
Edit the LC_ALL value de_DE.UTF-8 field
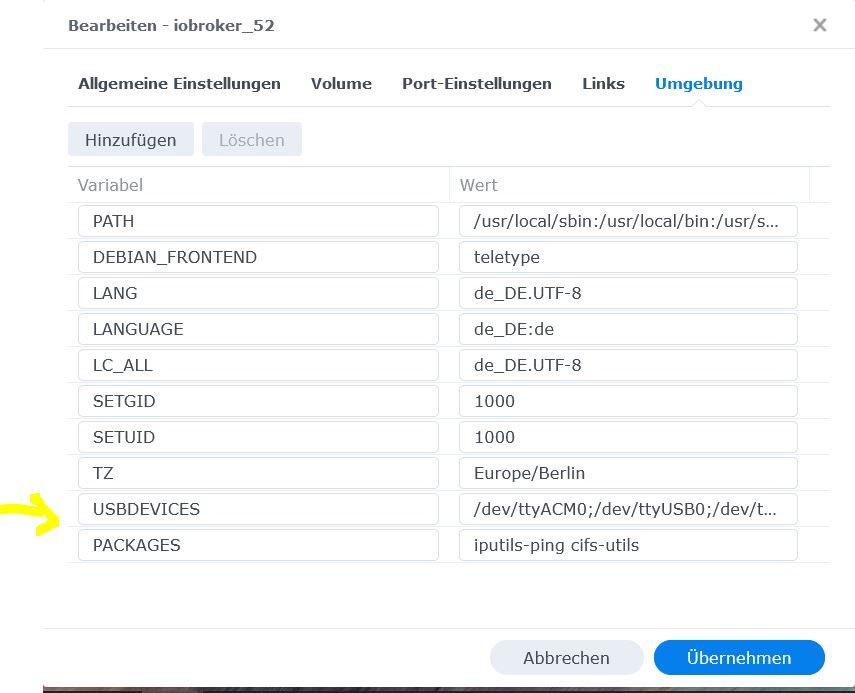coord(628,365)
